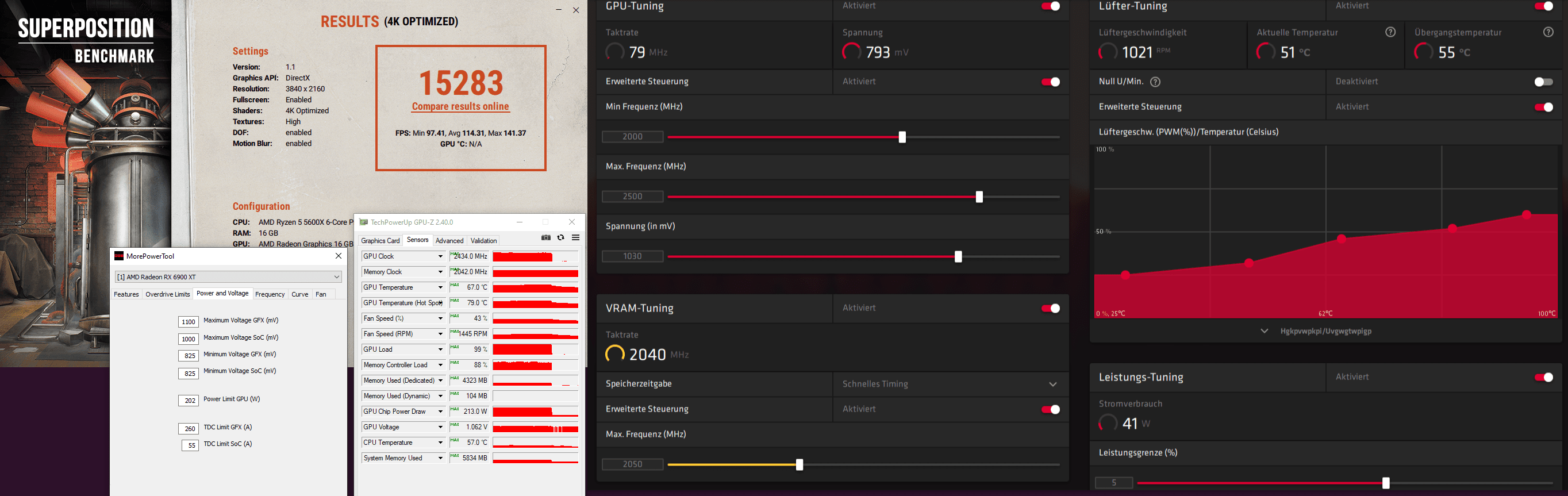Open help for Übergangstemperatur
The image size is (1568, 496).
(x=1548, y=32)
